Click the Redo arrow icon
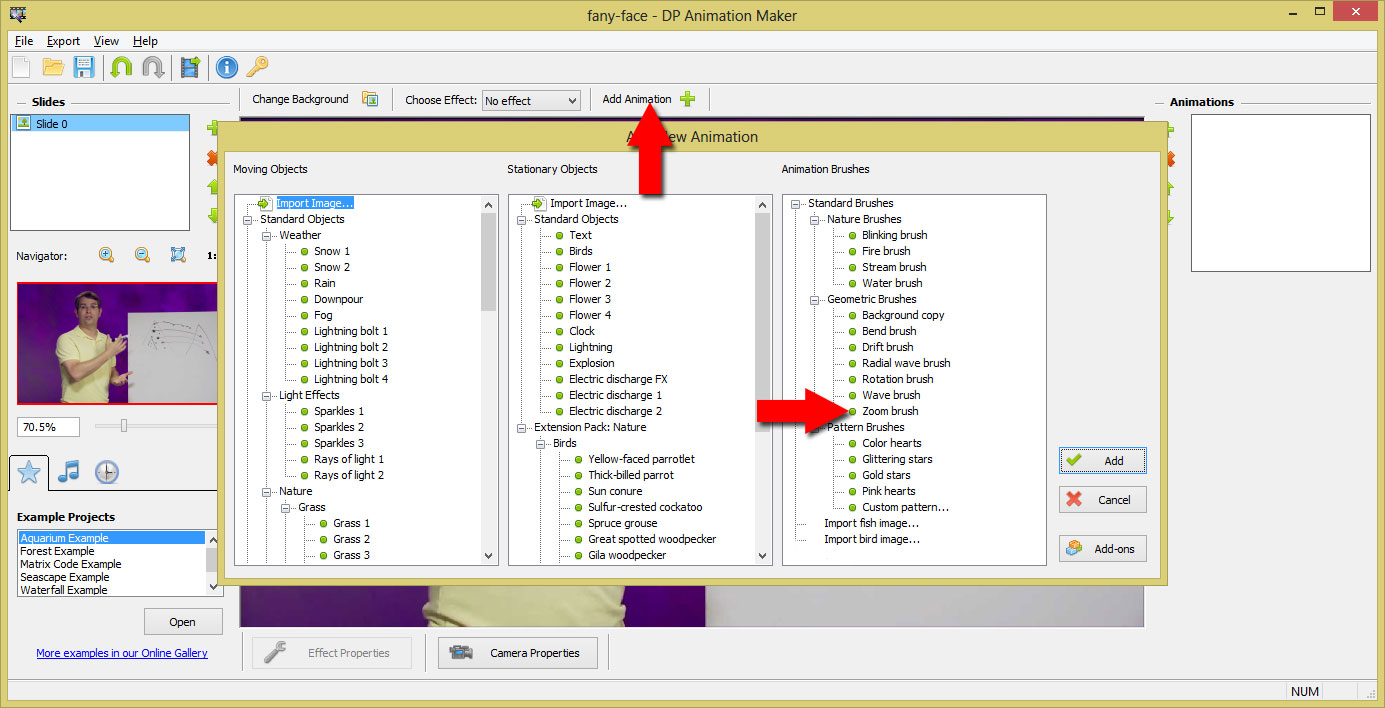The width and height of the screenshot is (1385, 708). coord(153,67)
